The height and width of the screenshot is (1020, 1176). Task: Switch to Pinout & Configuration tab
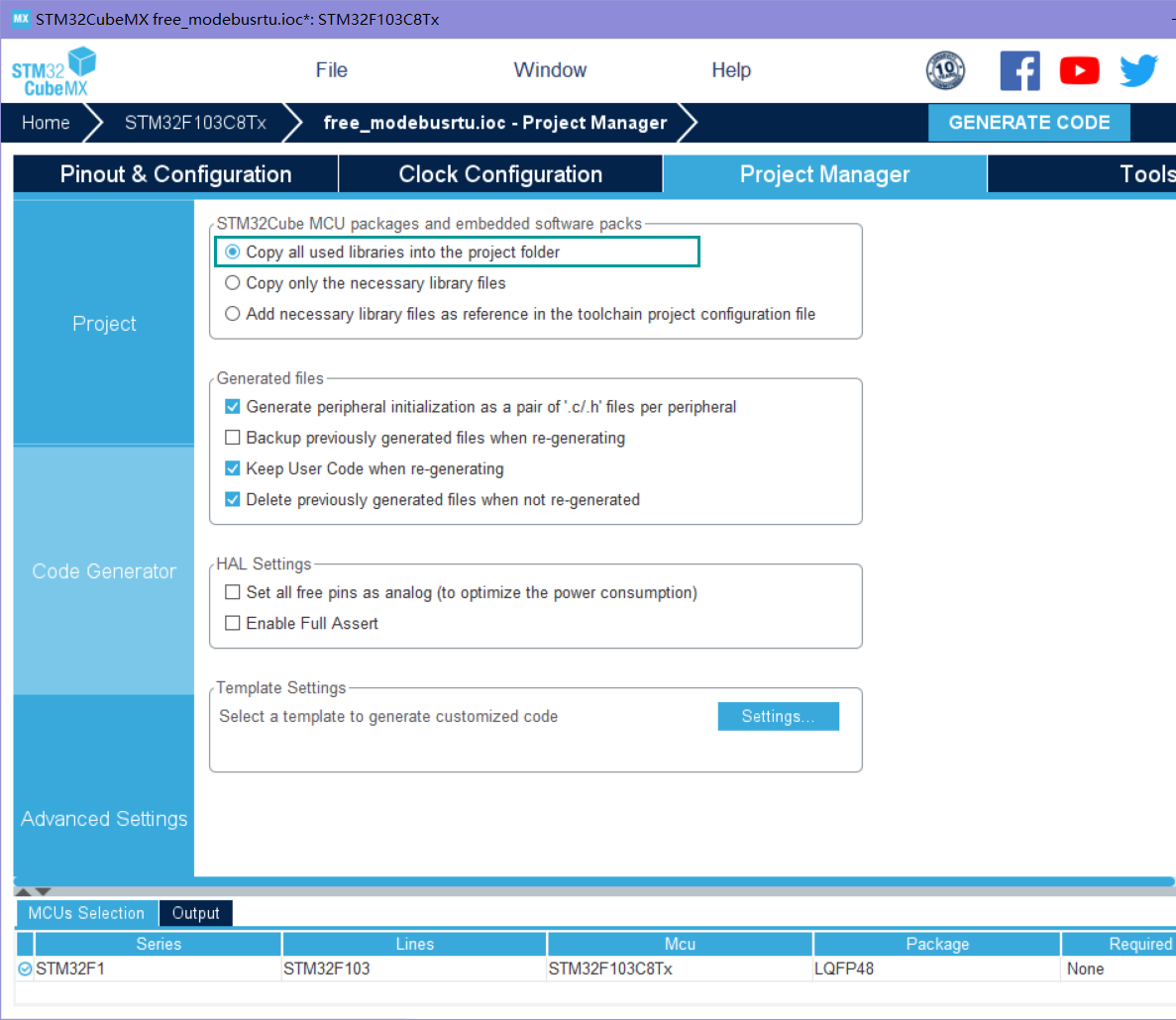tap(175, 174)
